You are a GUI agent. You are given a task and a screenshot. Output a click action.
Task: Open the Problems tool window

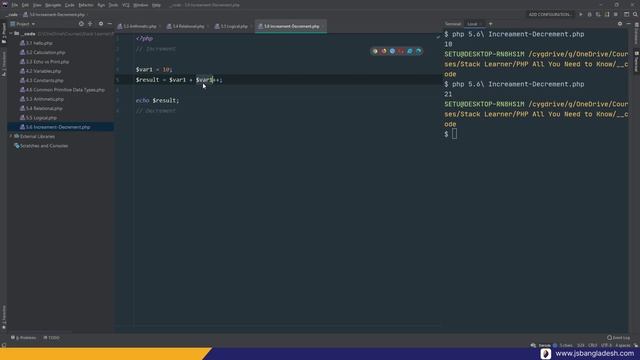click(24, 338)
